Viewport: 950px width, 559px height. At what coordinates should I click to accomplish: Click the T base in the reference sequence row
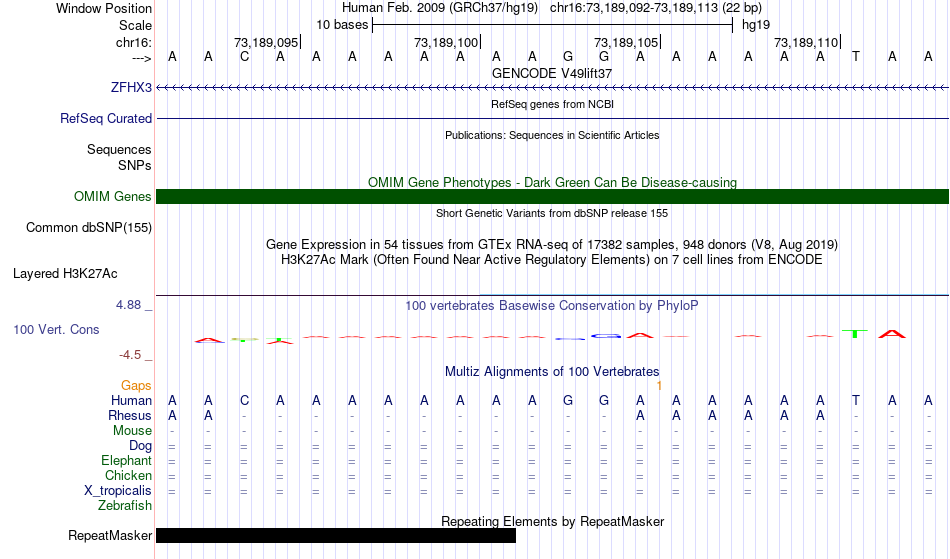855,57
